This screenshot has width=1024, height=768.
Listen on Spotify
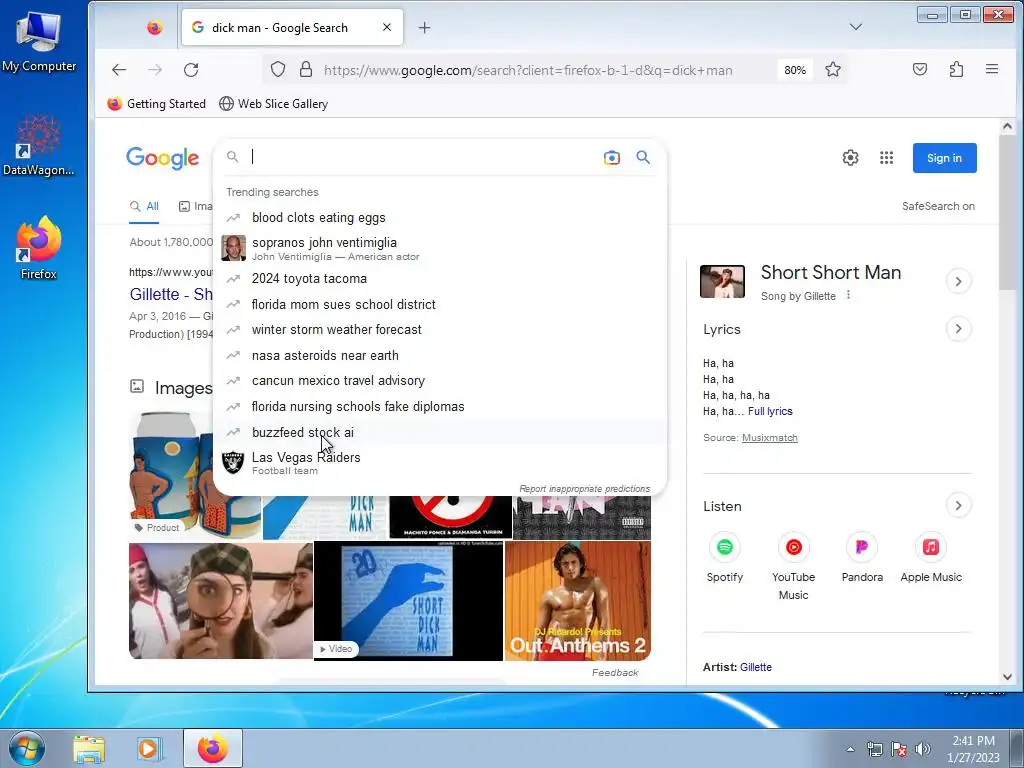point(725,558)
